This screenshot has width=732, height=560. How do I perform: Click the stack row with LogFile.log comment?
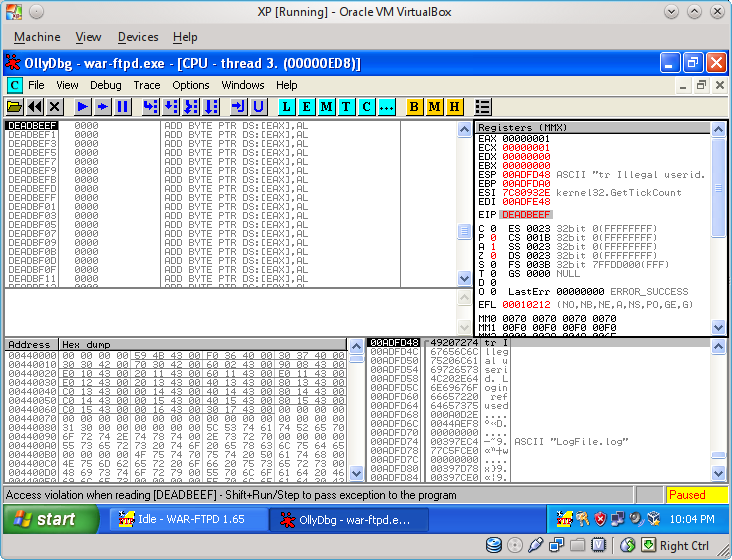coord(540,441)
